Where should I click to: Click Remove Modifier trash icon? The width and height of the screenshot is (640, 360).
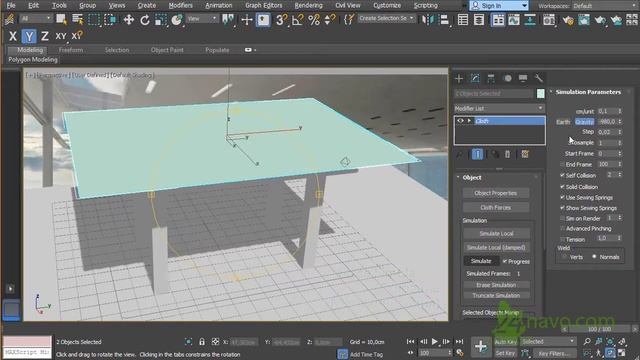[x=507, y=154]
